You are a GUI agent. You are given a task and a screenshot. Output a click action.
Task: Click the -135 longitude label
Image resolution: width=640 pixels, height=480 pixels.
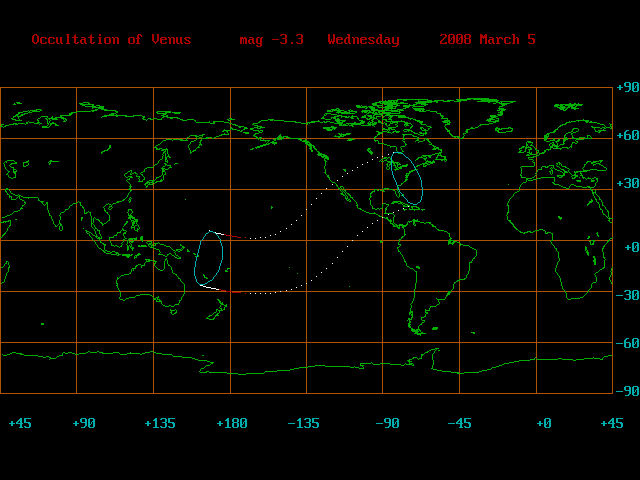click(x=304, y=423)
